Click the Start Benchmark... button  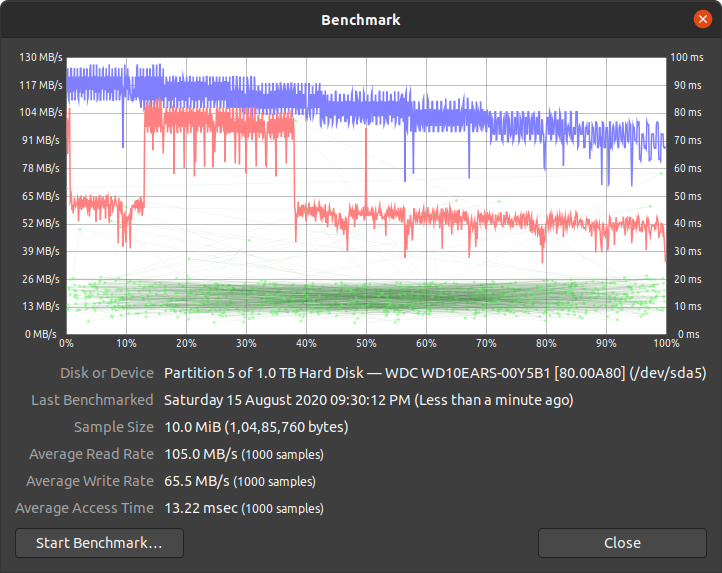[99, 543]
